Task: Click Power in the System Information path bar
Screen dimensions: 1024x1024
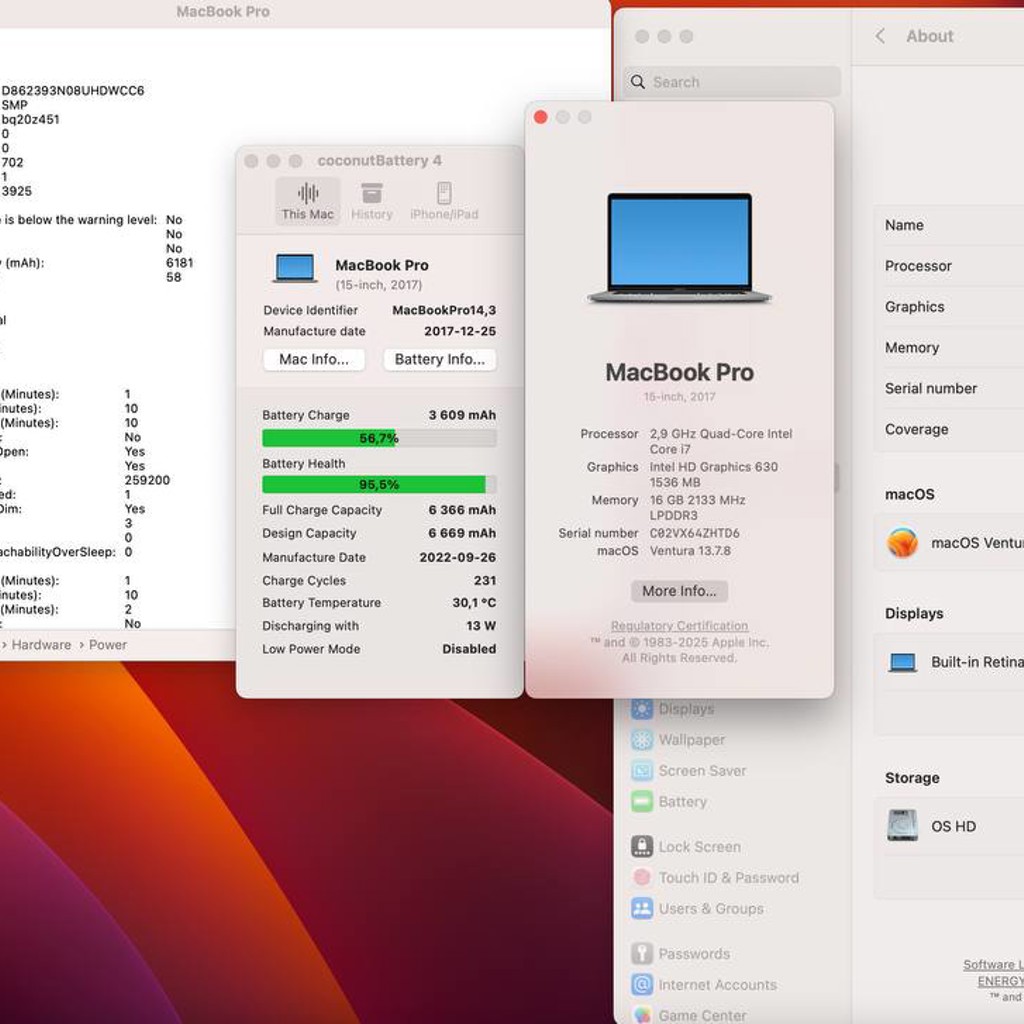Action: [x=108, y=645]
